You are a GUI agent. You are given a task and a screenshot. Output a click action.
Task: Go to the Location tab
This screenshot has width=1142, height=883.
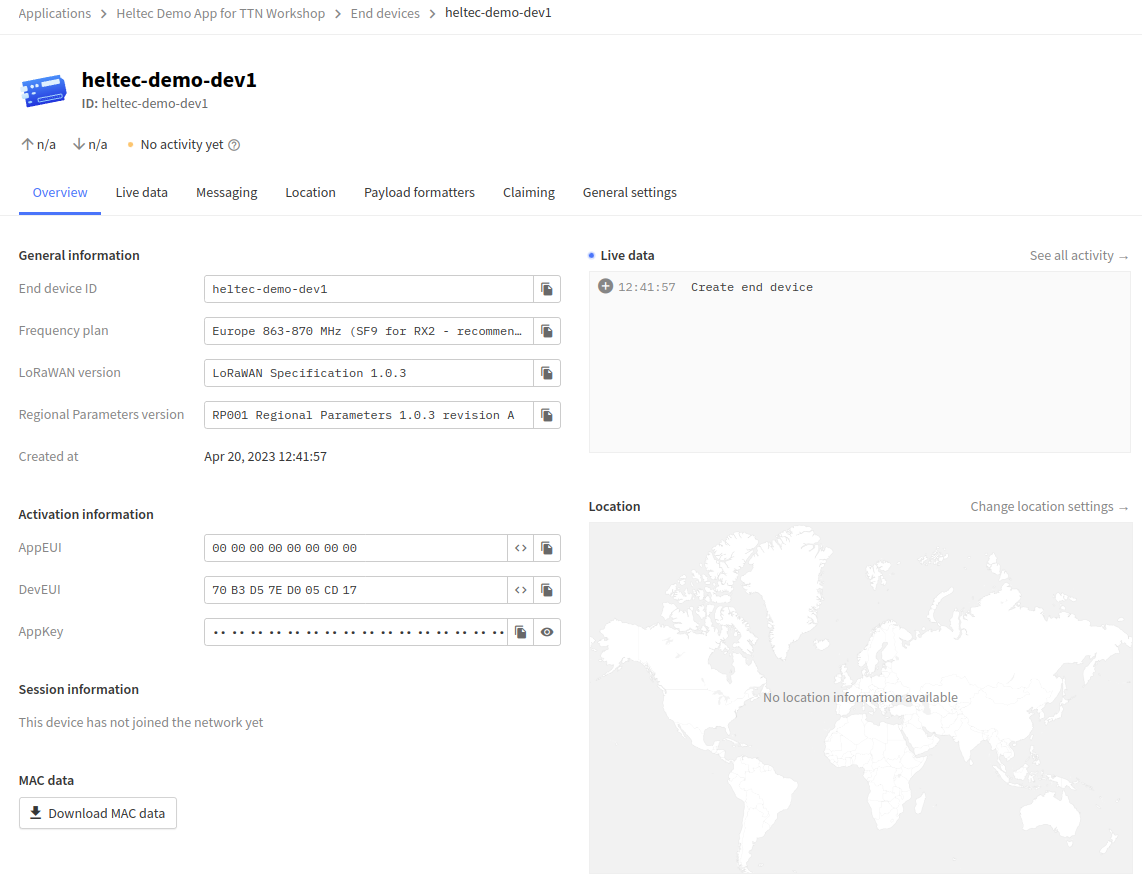coord(310,192)
